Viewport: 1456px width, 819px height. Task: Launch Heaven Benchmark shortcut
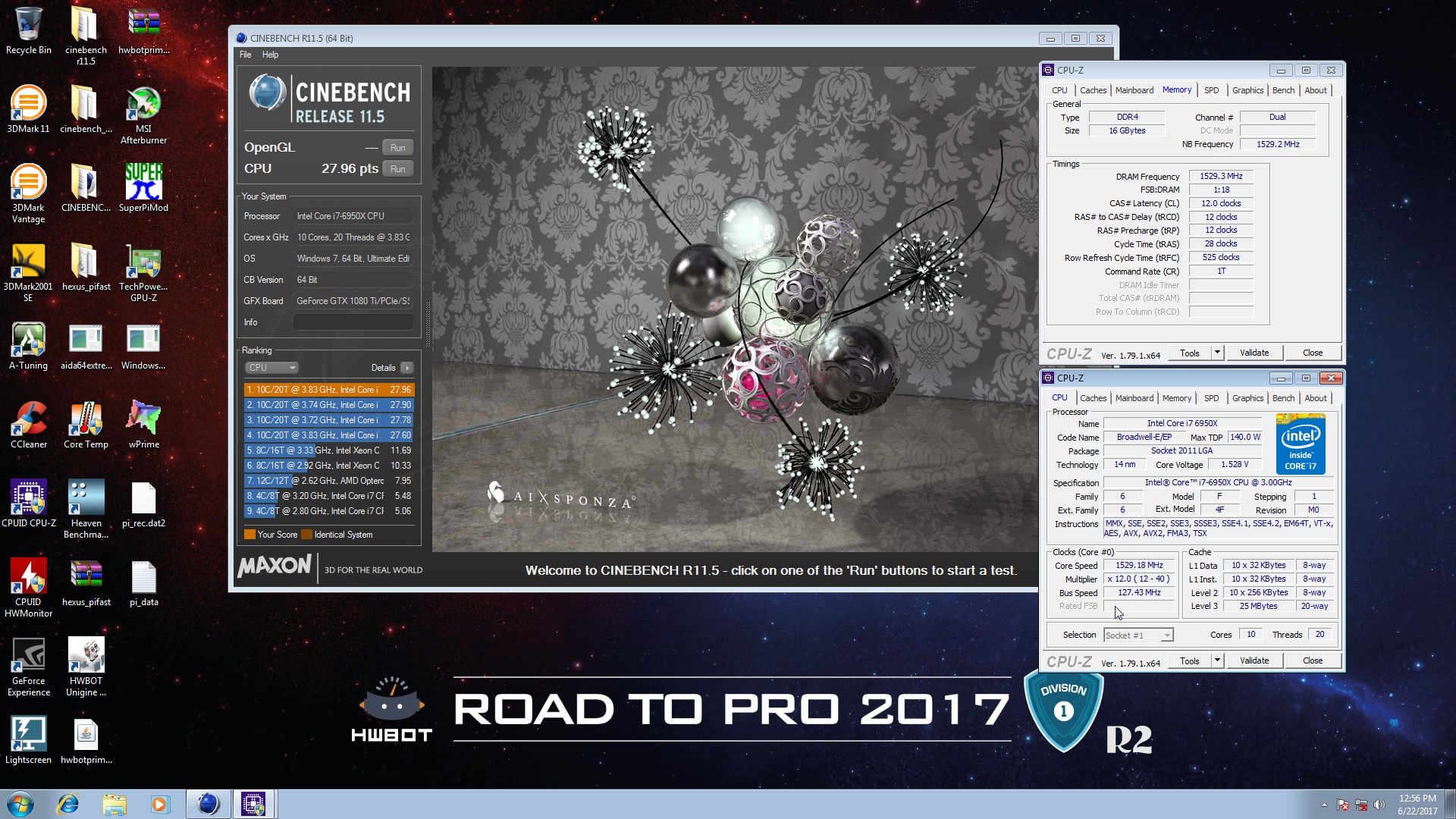[x=86, y=509]
